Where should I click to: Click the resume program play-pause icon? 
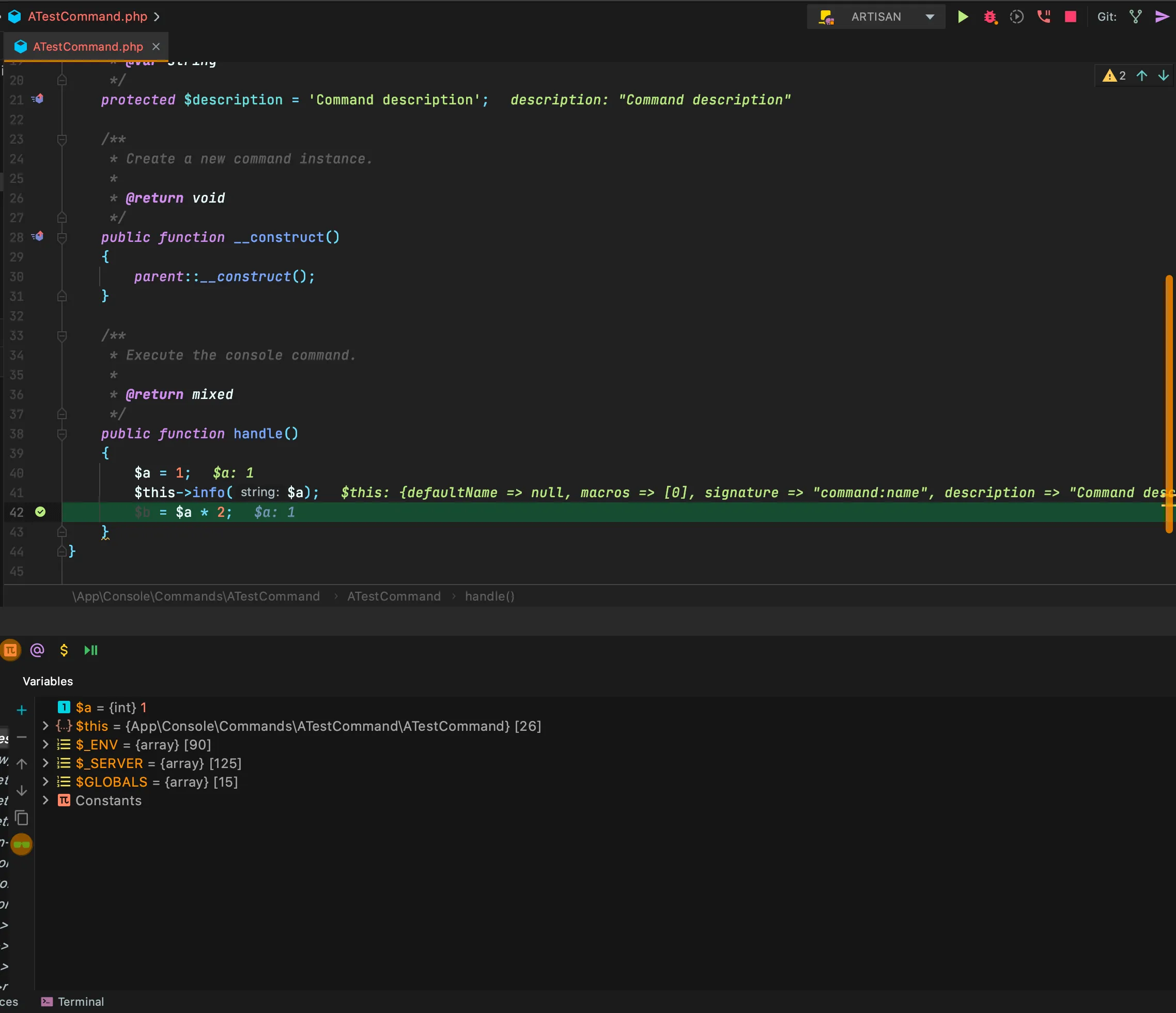tap(91, 650)
